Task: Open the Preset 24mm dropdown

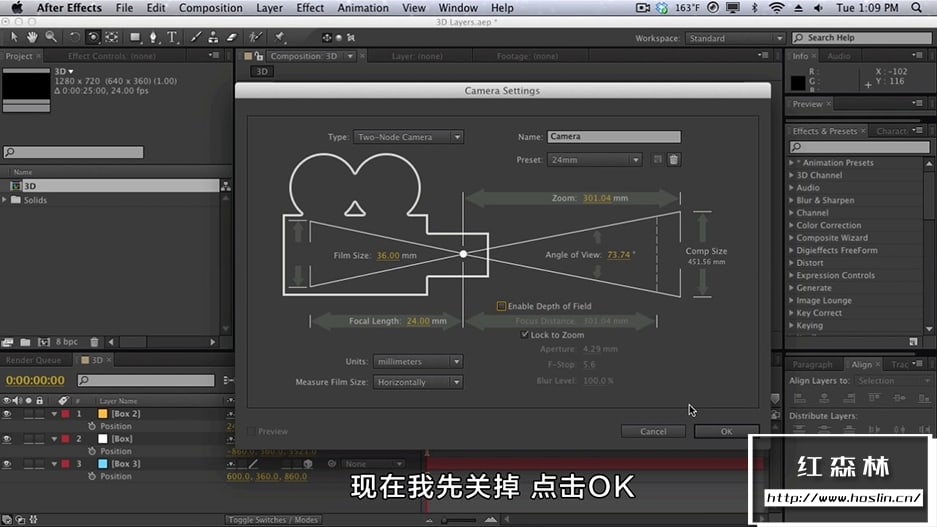Action: click(594, 160)
